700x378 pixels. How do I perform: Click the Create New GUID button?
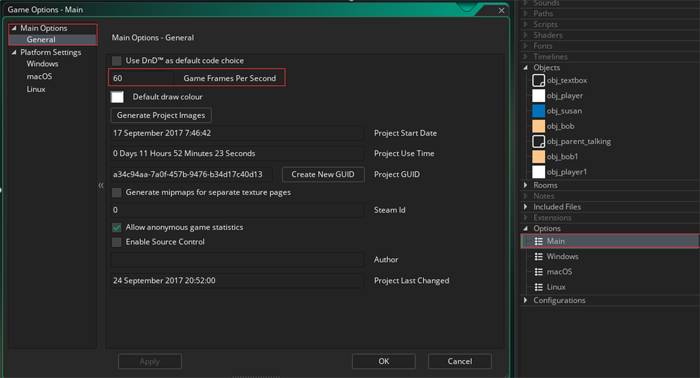[323, 174]
